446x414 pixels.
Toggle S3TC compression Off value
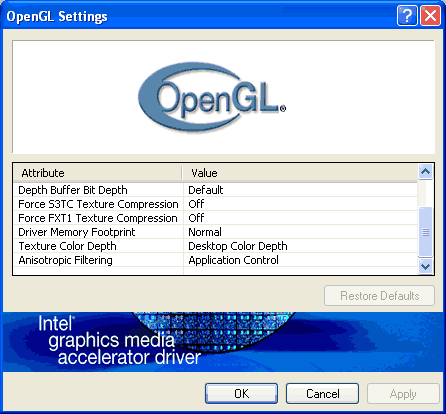(x=196, y=204)
